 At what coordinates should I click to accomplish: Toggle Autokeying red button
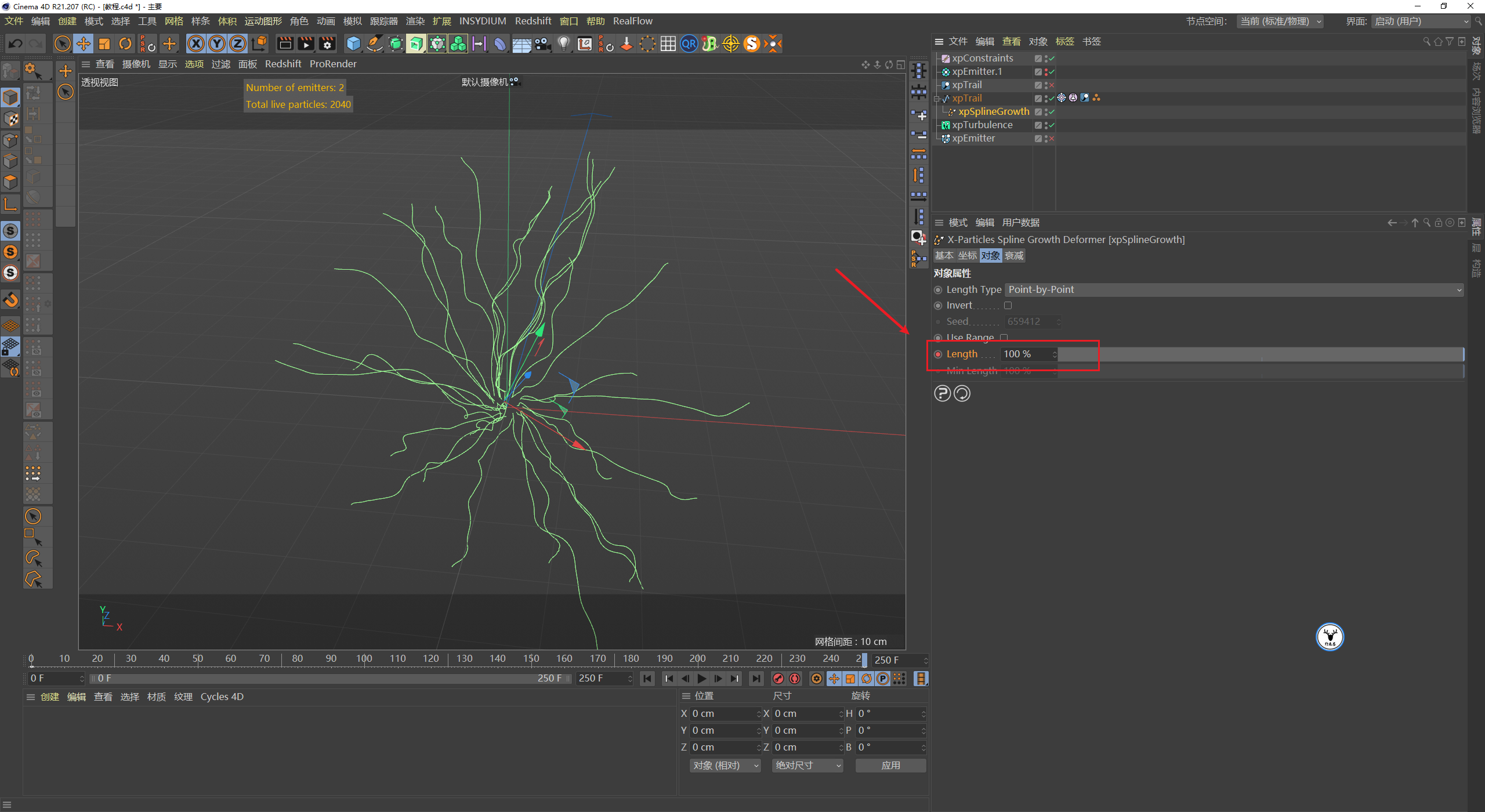(795, 678)
